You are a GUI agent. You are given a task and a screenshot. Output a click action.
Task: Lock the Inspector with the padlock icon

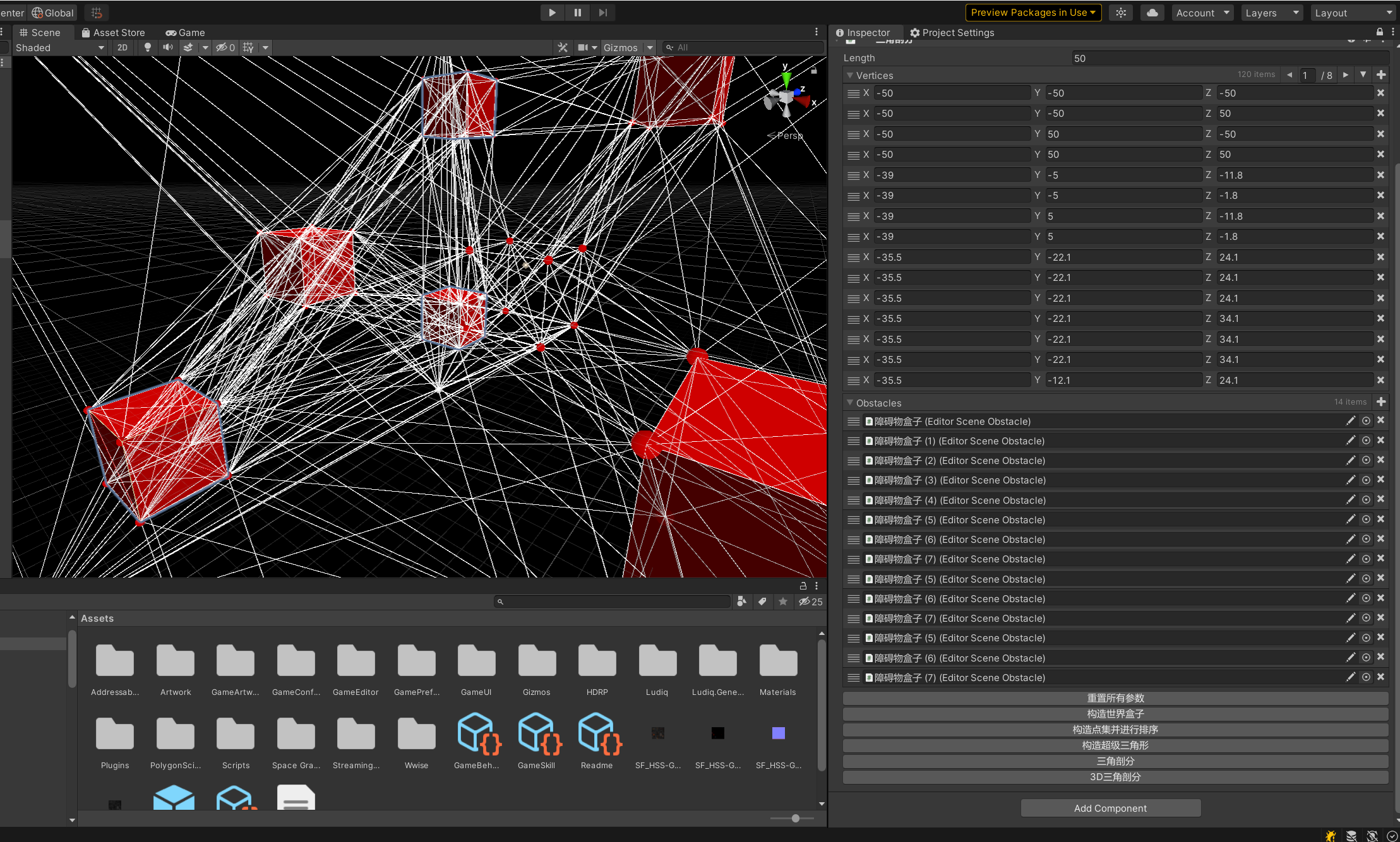point(1380,32)
